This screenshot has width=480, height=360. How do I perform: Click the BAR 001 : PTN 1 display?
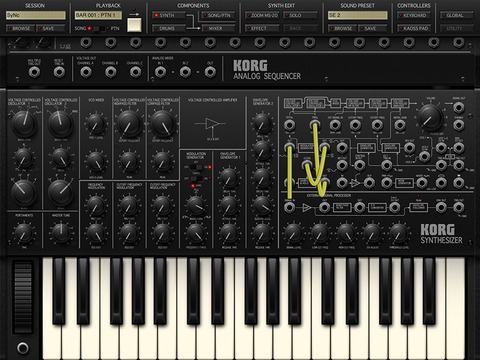click(98, 15)
